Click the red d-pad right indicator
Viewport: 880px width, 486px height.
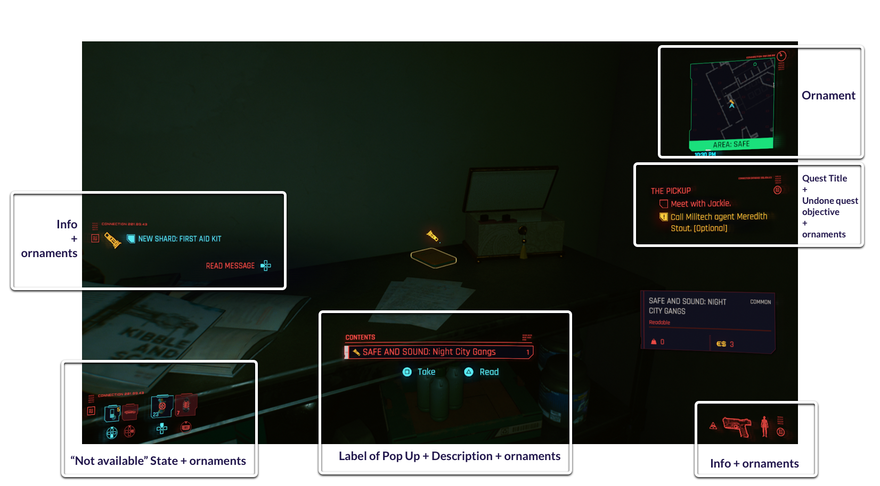coord(130,431)
